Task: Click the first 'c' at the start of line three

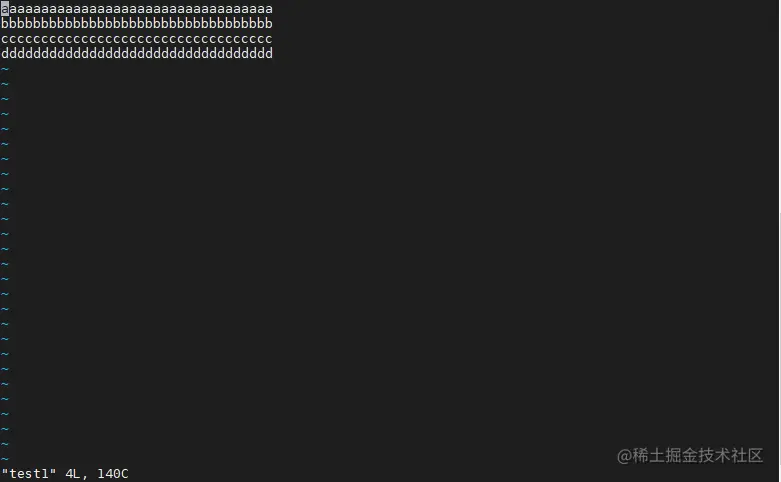Action: (x=5, y=39)
